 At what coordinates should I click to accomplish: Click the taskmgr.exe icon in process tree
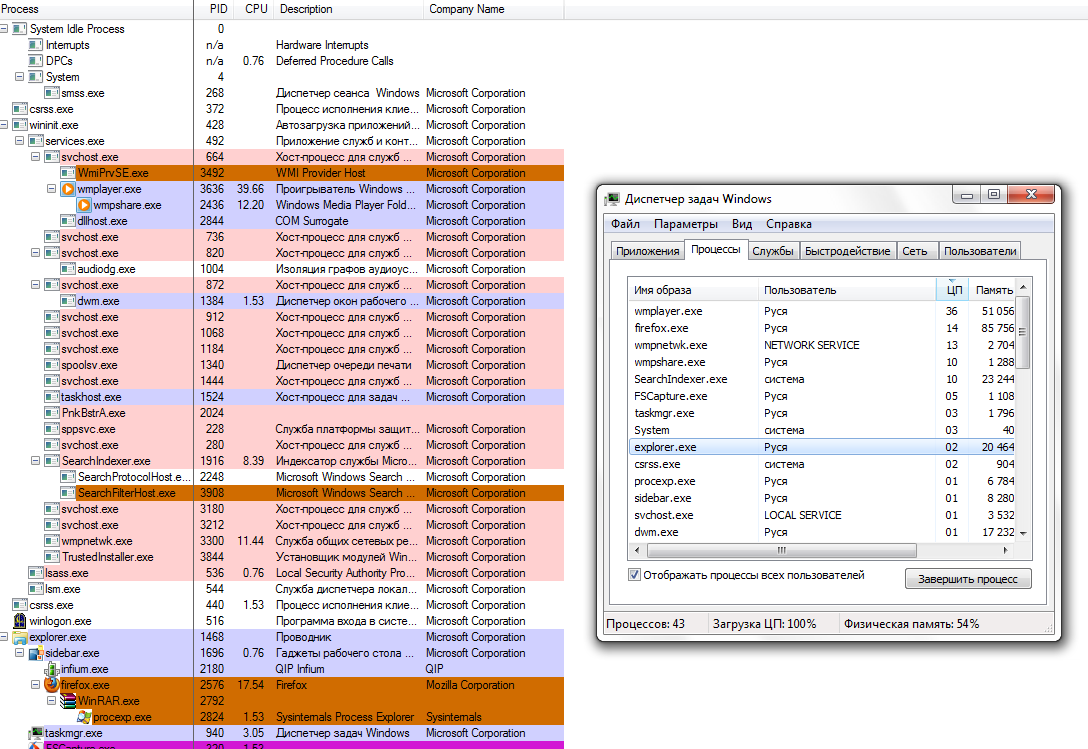[36, 733]
